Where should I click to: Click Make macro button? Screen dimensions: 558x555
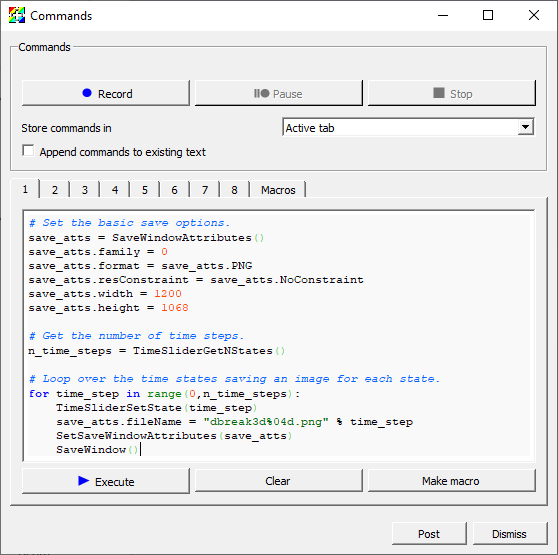(x=452, y=481)
